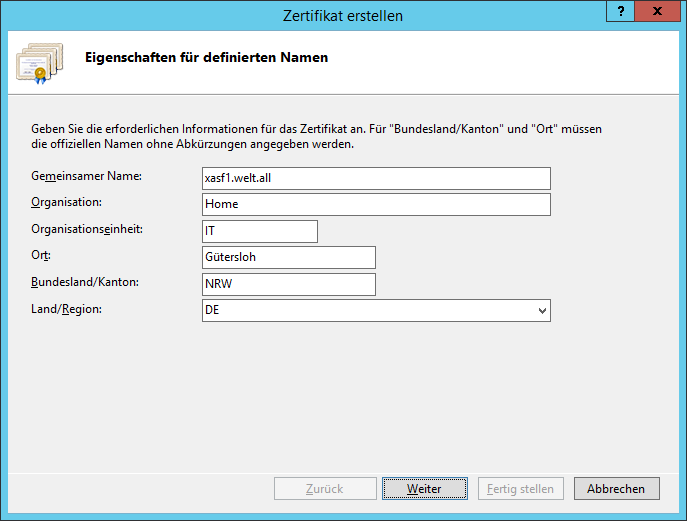Select the Bundesland/Kanton field with NRW
This screenshot has height=521, width=687.
point(289,284)
